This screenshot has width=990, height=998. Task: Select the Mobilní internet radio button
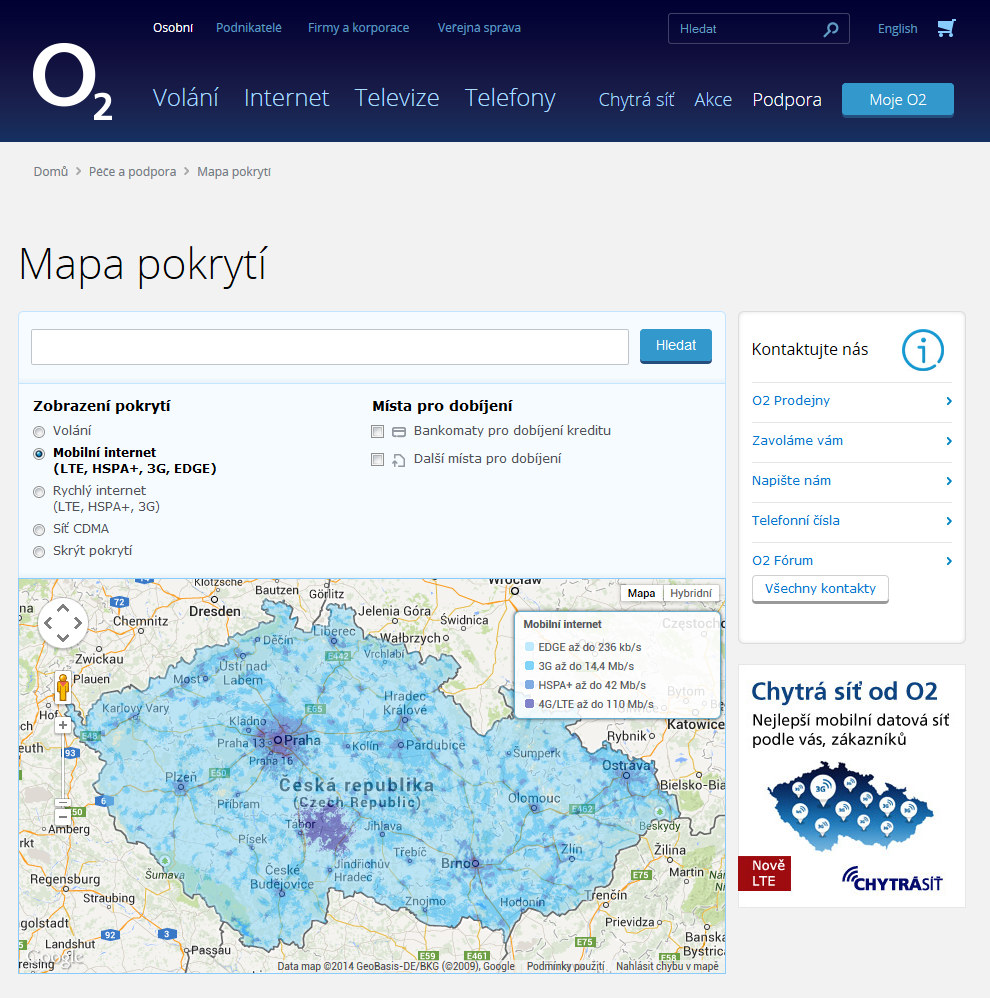(x=39, y=453)
